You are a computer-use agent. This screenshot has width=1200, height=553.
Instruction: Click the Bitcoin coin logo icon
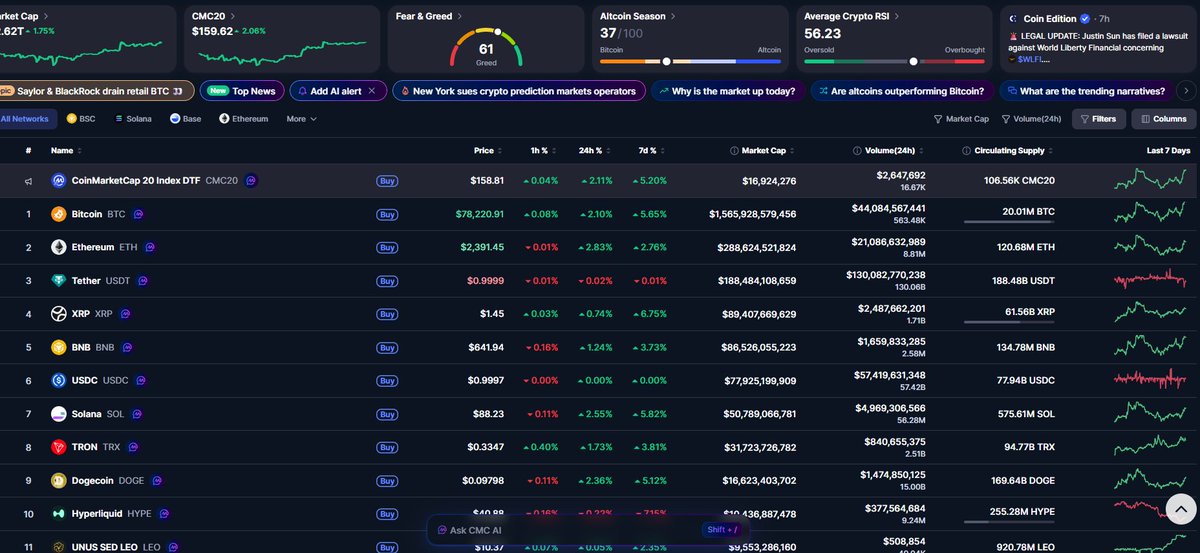coord(58,214)
